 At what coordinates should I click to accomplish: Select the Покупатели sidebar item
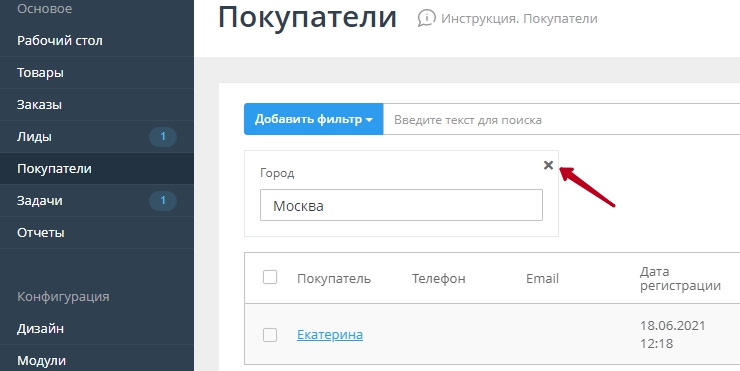97,169
